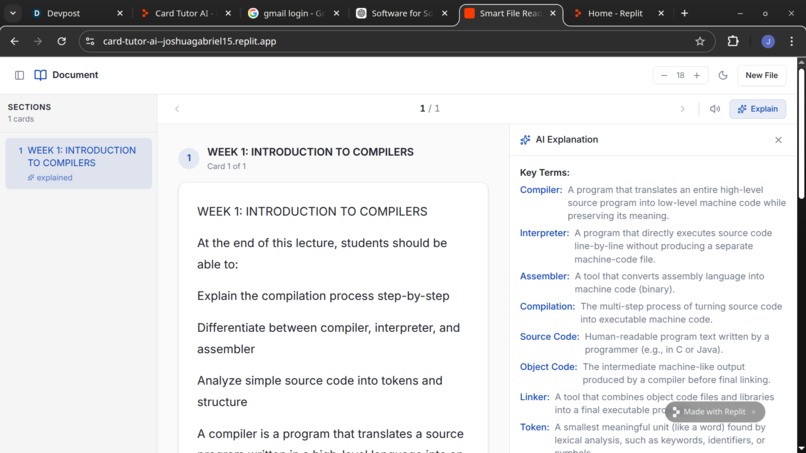
Task: Close the gmail login tab
Action: pyautogui.click(x=336, y=13)
